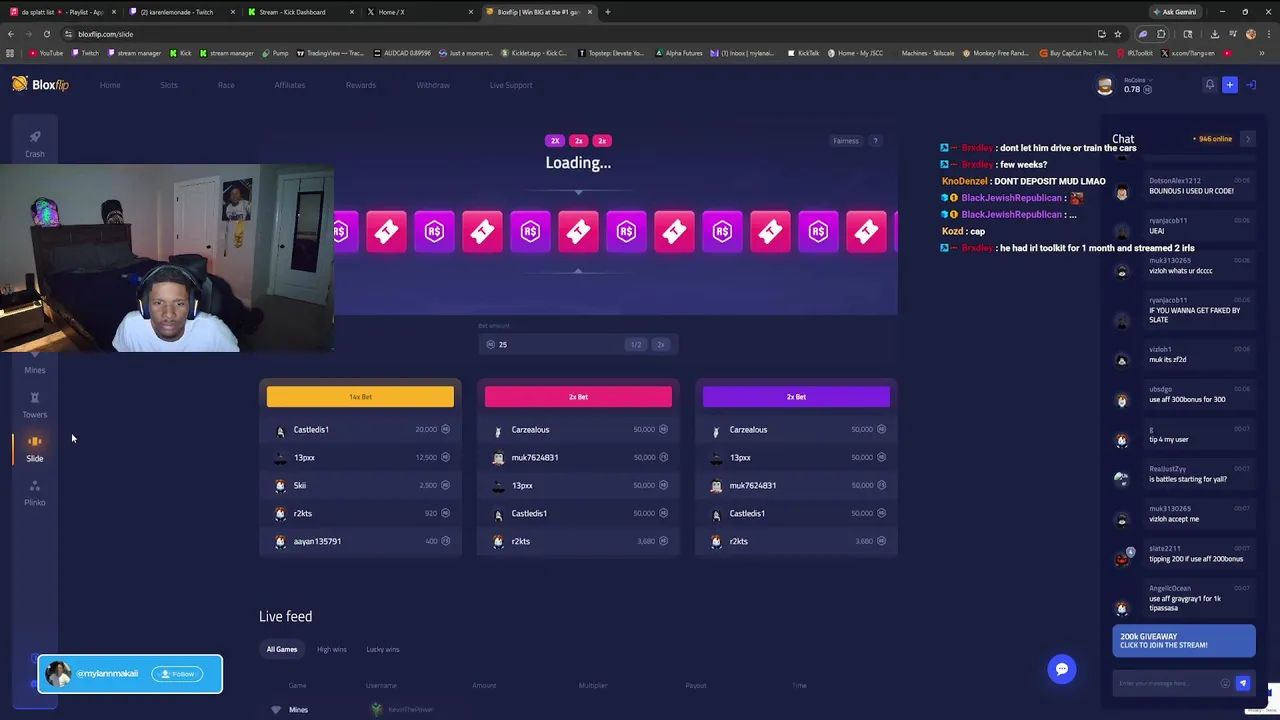The height and width of the screenshot is (720, 1280).
Task: Open Affiliates page
Action: [x=290, y=85]
